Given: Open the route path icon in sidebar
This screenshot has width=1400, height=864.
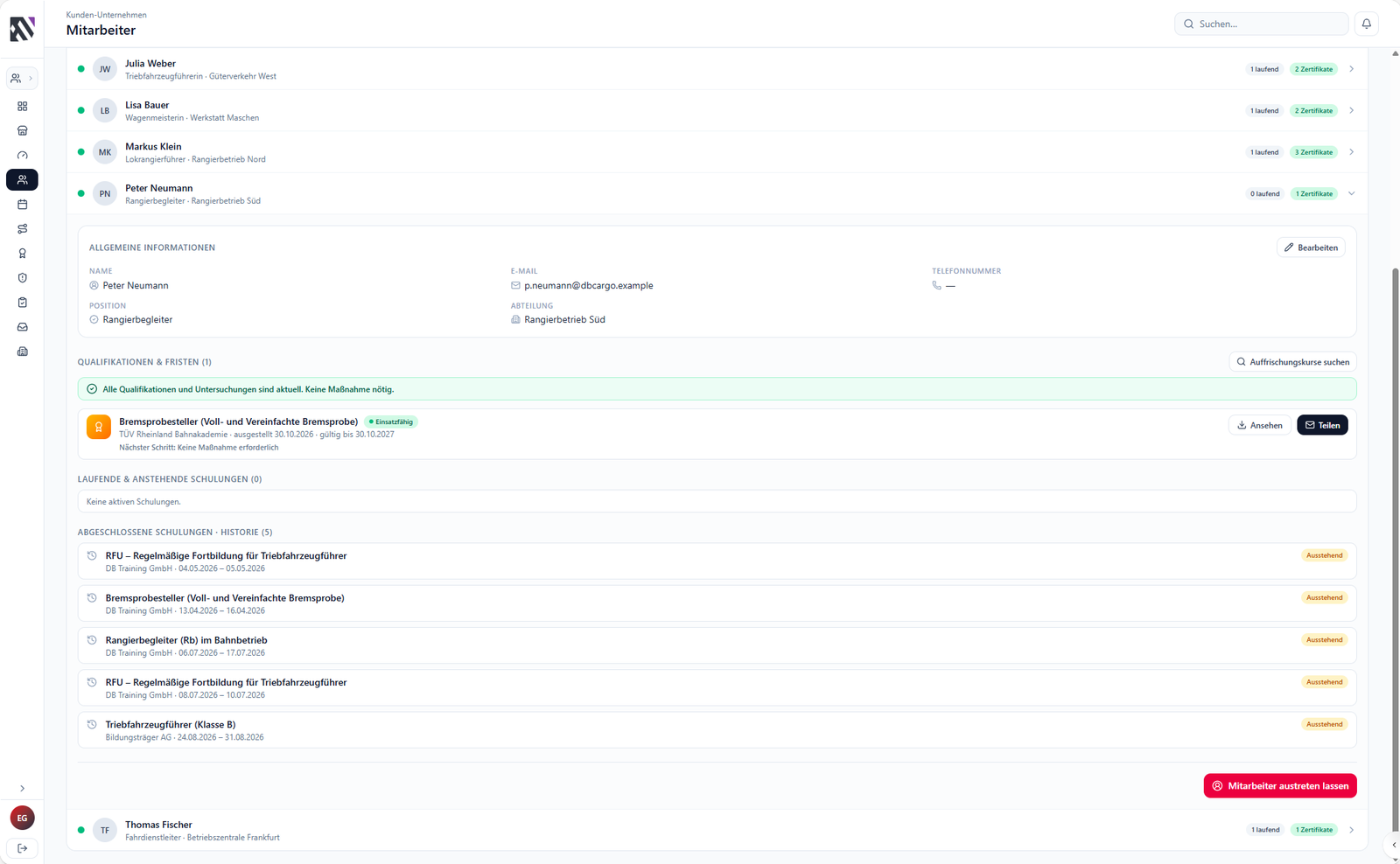Looking at the screenshot, I should point(22,228).
